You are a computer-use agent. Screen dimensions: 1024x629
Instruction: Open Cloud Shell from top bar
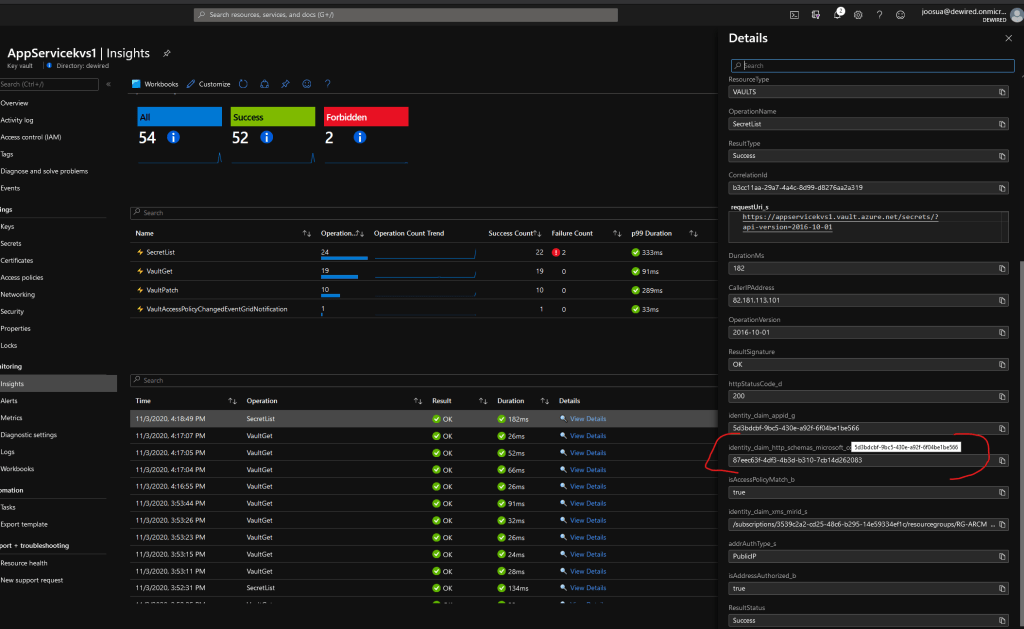pyautogui.click(x=794, y=15)
